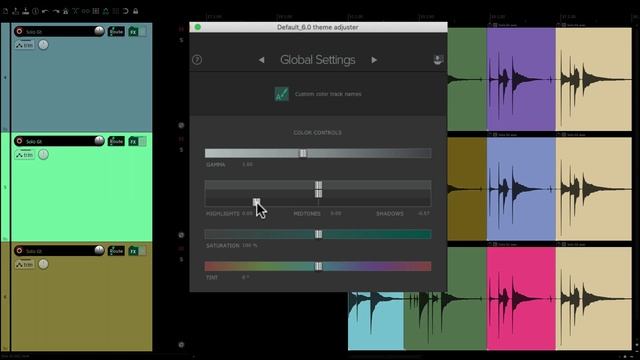Click the trim envelope button on olive track

click(x=24, y=264)
